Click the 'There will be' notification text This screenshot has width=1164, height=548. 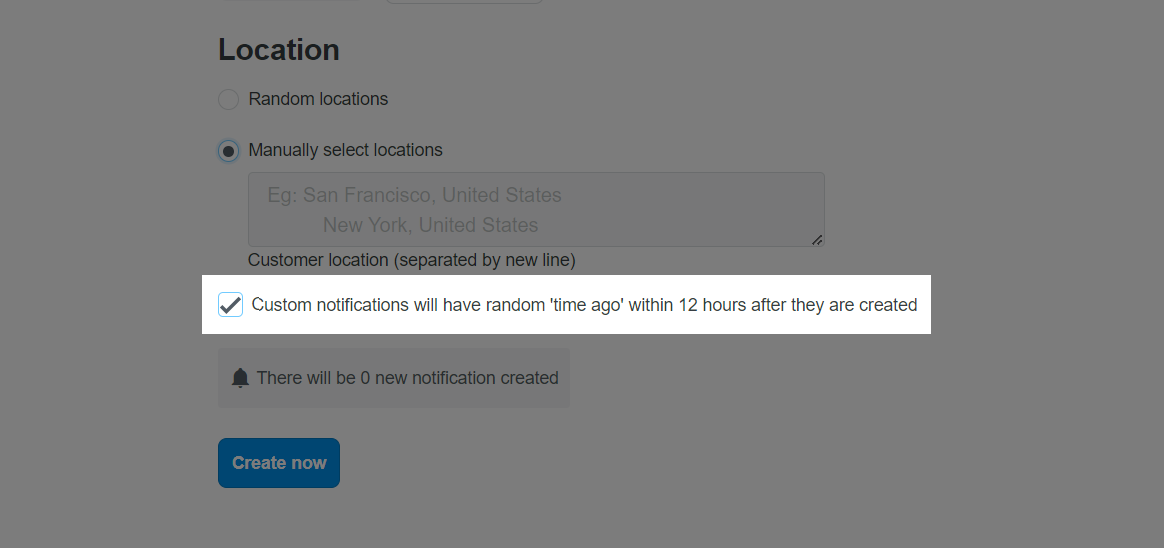[306, 378]
